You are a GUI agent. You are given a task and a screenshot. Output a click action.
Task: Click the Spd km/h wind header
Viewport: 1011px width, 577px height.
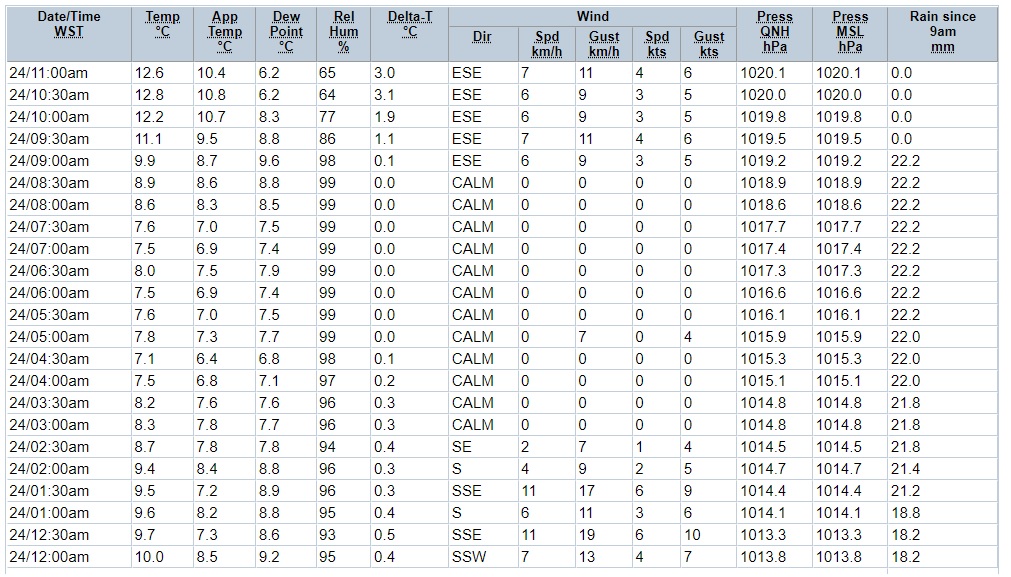pyautogui.click(x=546, y=44)
